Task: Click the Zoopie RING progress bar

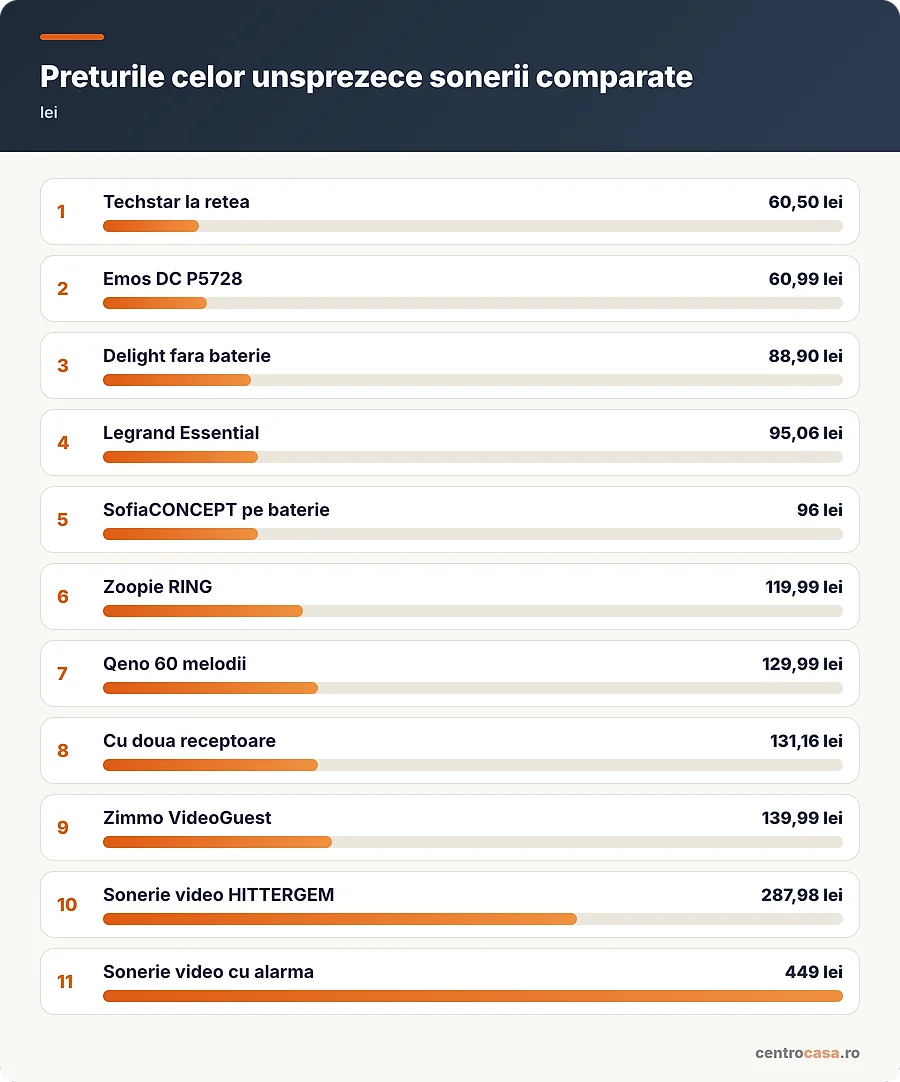Action: 473,611
